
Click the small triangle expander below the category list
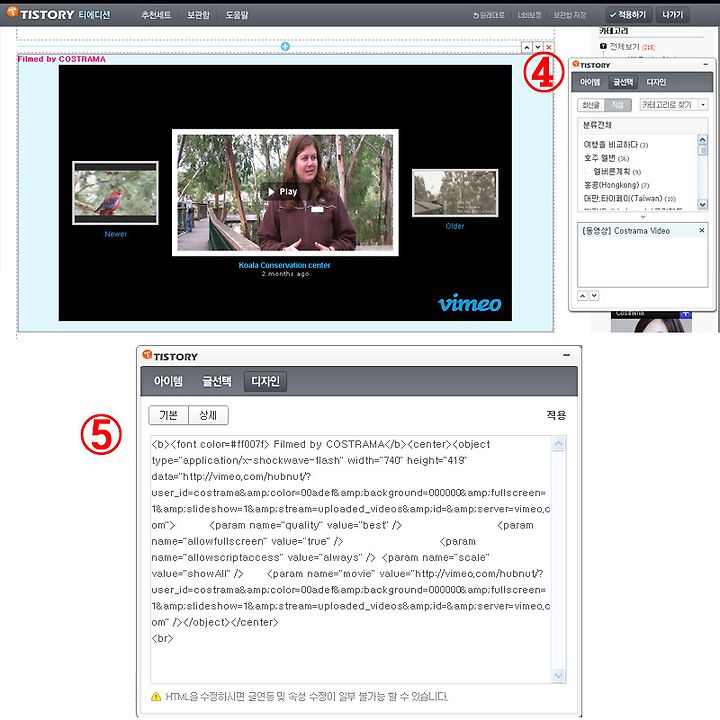point(643,217)
